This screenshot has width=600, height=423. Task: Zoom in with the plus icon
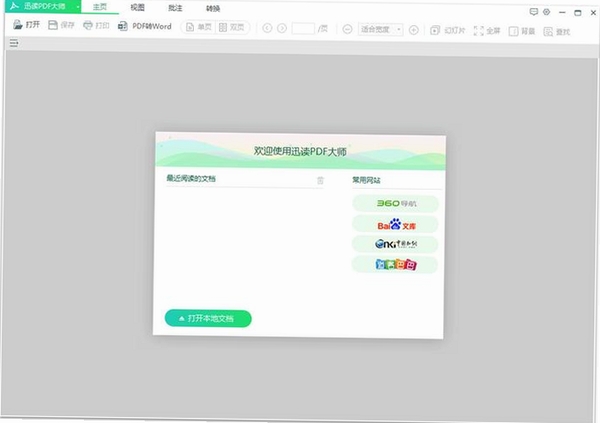pyautogui.click(x=414, y=30)
